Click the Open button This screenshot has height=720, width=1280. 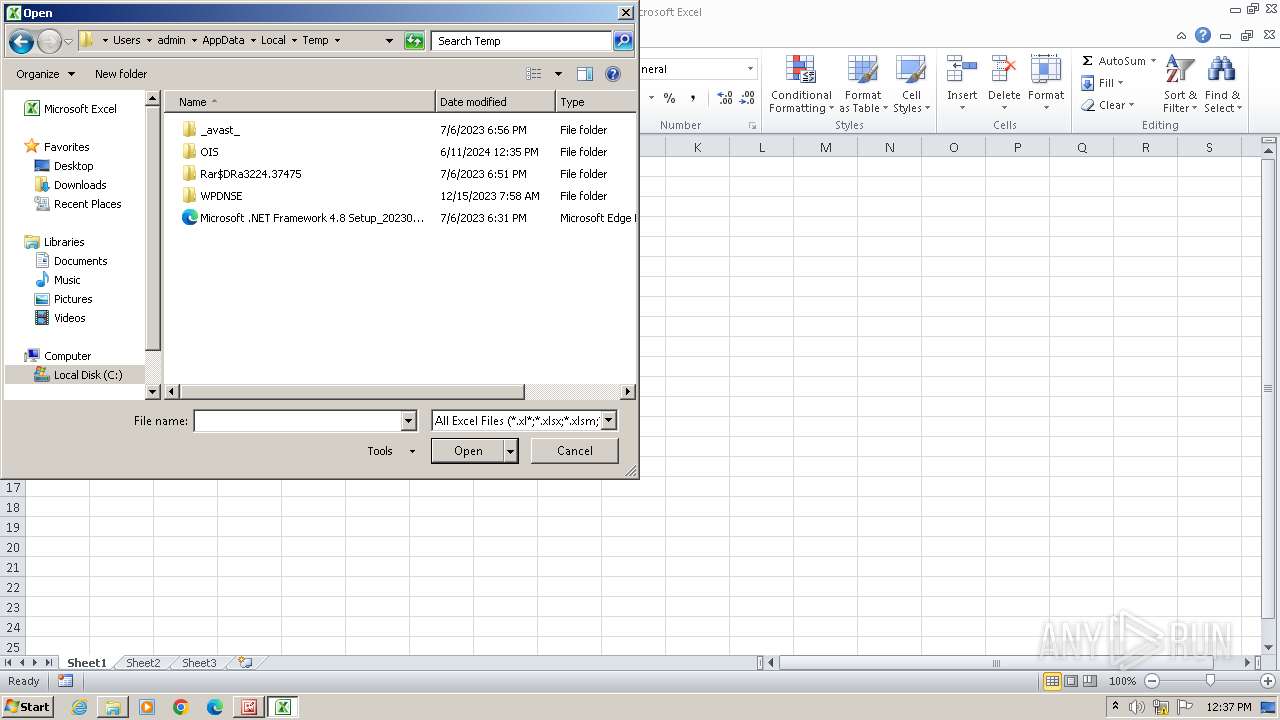[468, 451]
